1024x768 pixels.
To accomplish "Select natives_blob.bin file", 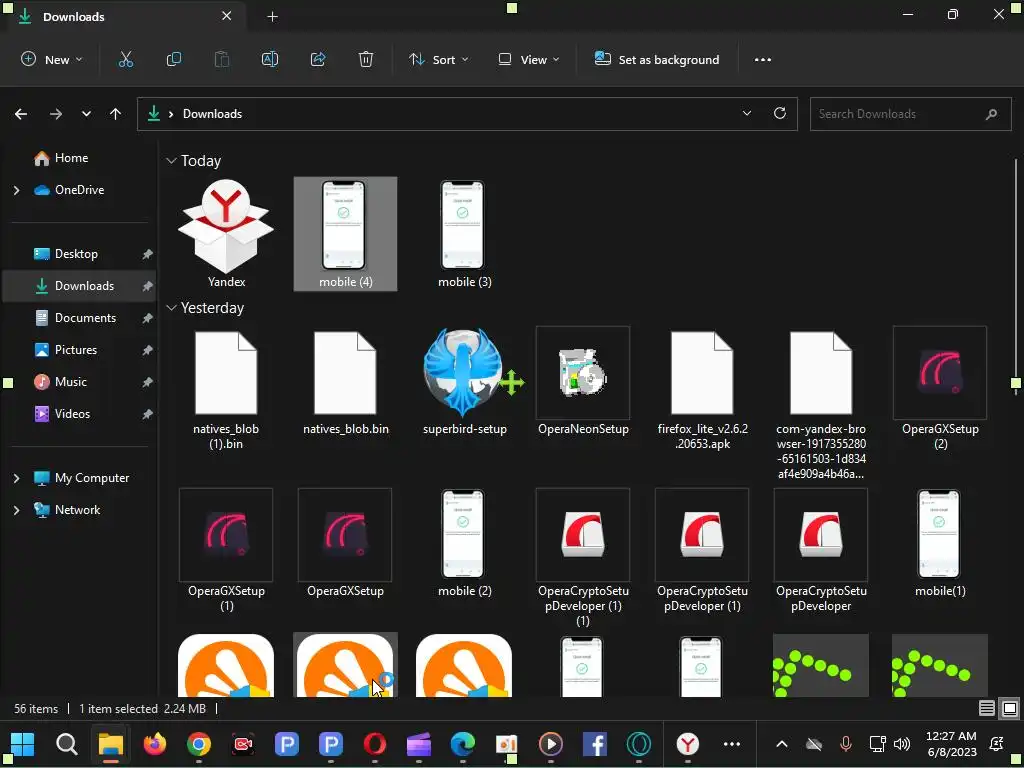I will (345, 381).
